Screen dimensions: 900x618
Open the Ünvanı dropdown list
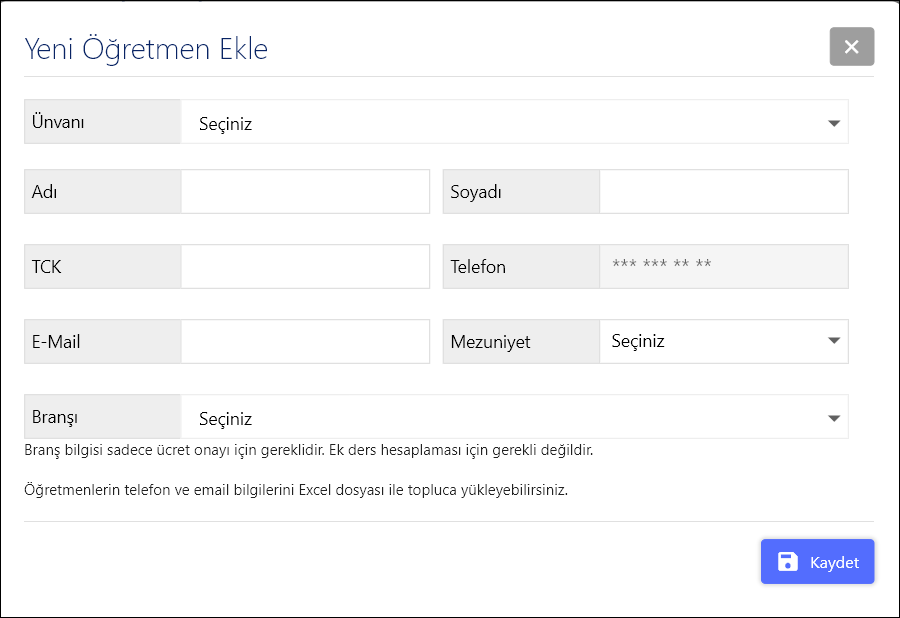click(x=514, y=123)
